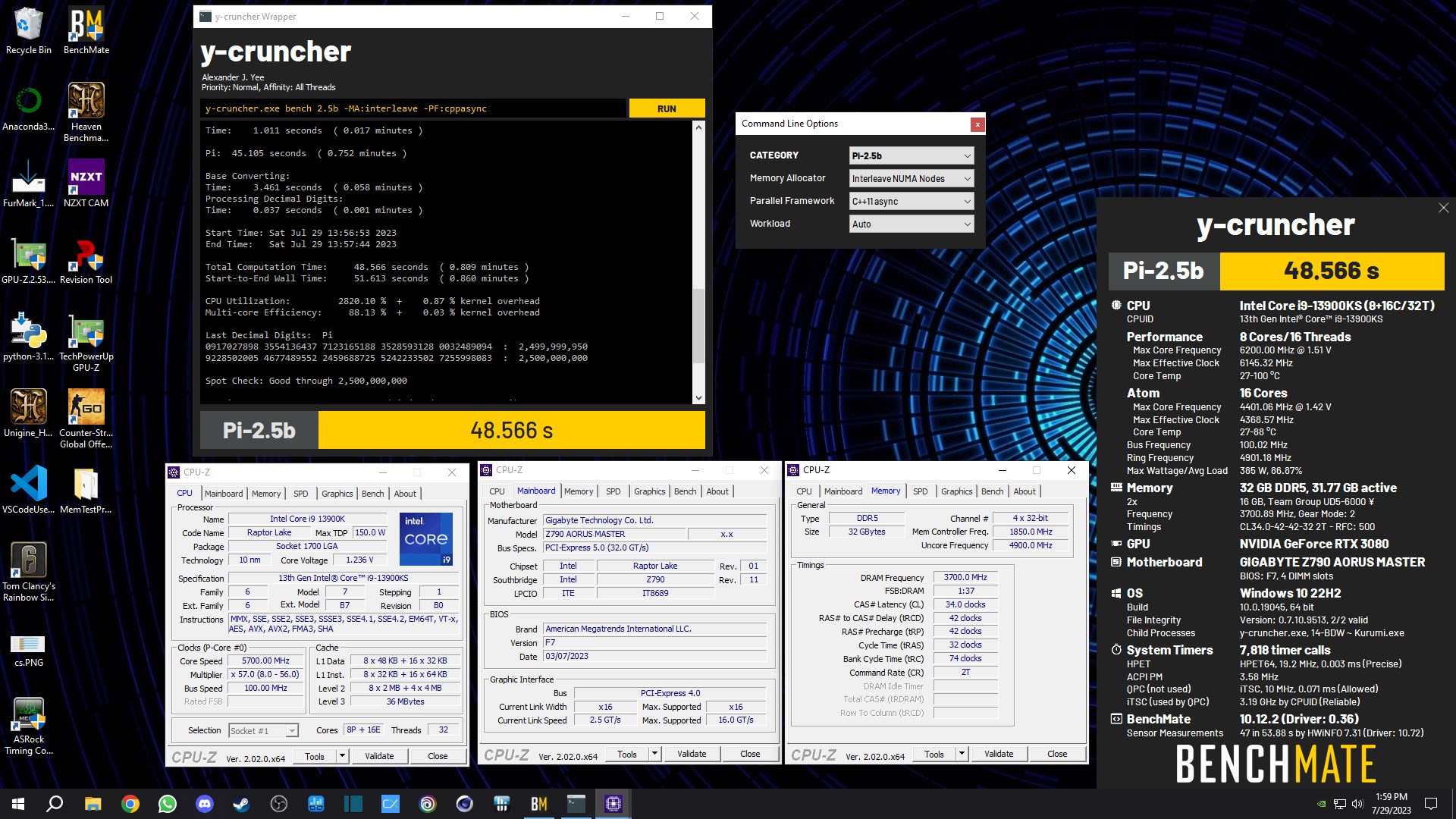
Task: Expand Tools arrow in CPU-Z Memory window
Action: pos(962,754)
